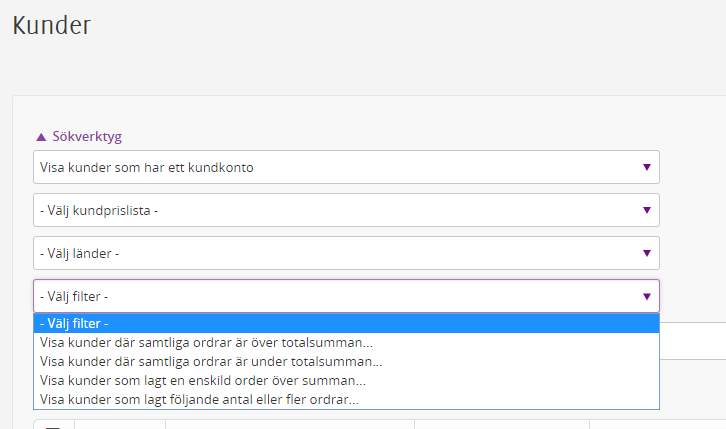Click the widest table column header cell
This screenshot has width=726, height=429.
290,425
